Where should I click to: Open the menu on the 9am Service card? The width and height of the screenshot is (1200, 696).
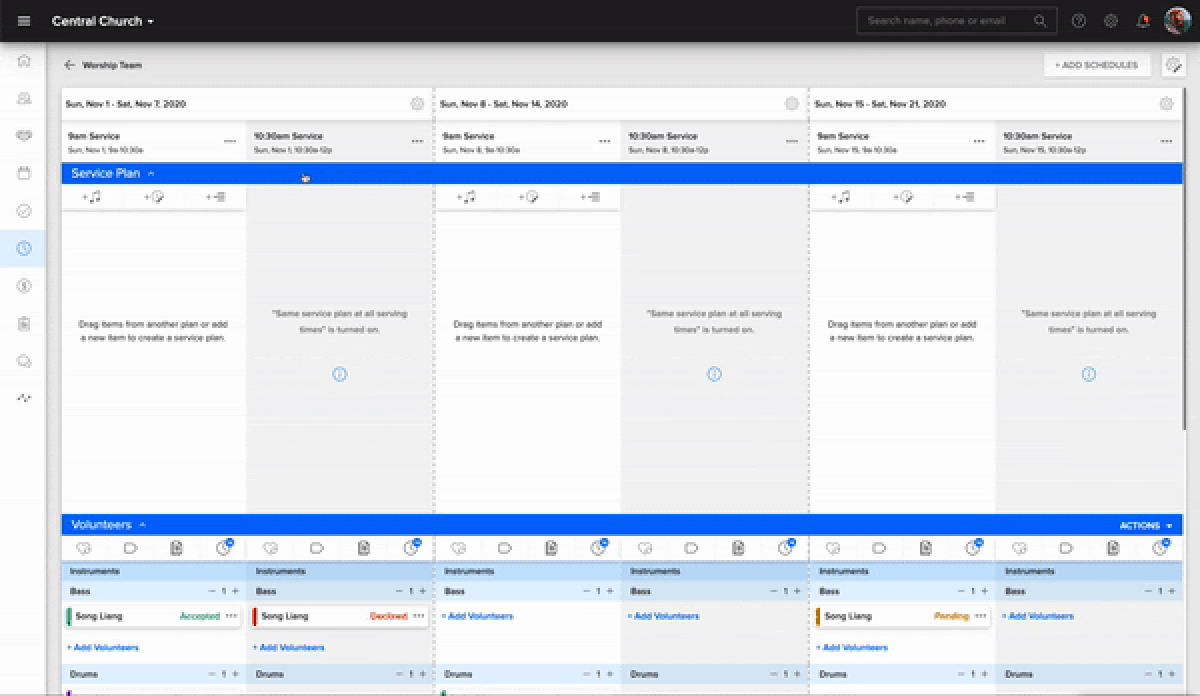click(x=230, y=140)
